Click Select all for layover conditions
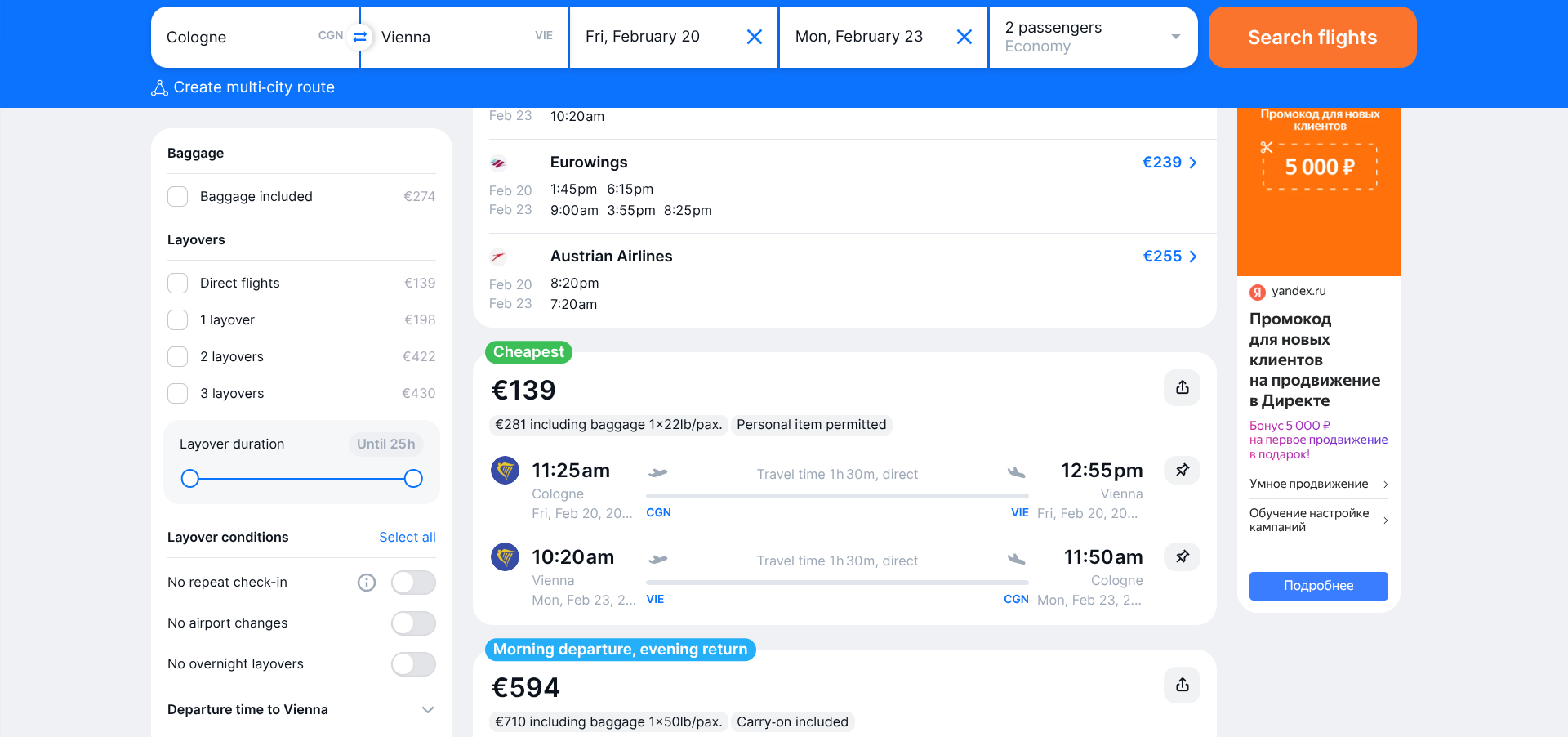This screenshot has width=1568, height=737. (407, 538)
